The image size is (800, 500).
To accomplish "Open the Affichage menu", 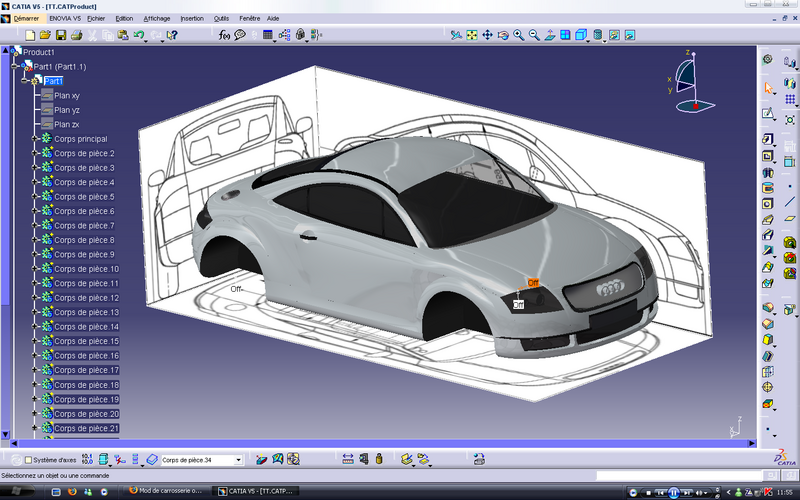I will coord(157,18).
